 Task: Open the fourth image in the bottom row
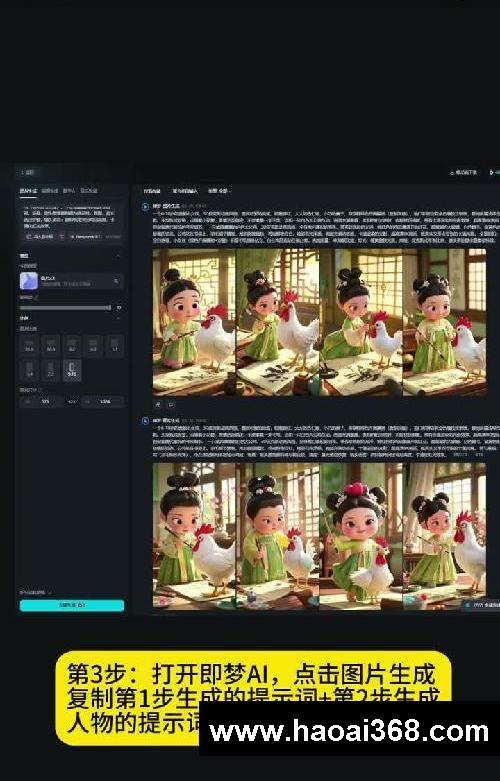[444, 536]
